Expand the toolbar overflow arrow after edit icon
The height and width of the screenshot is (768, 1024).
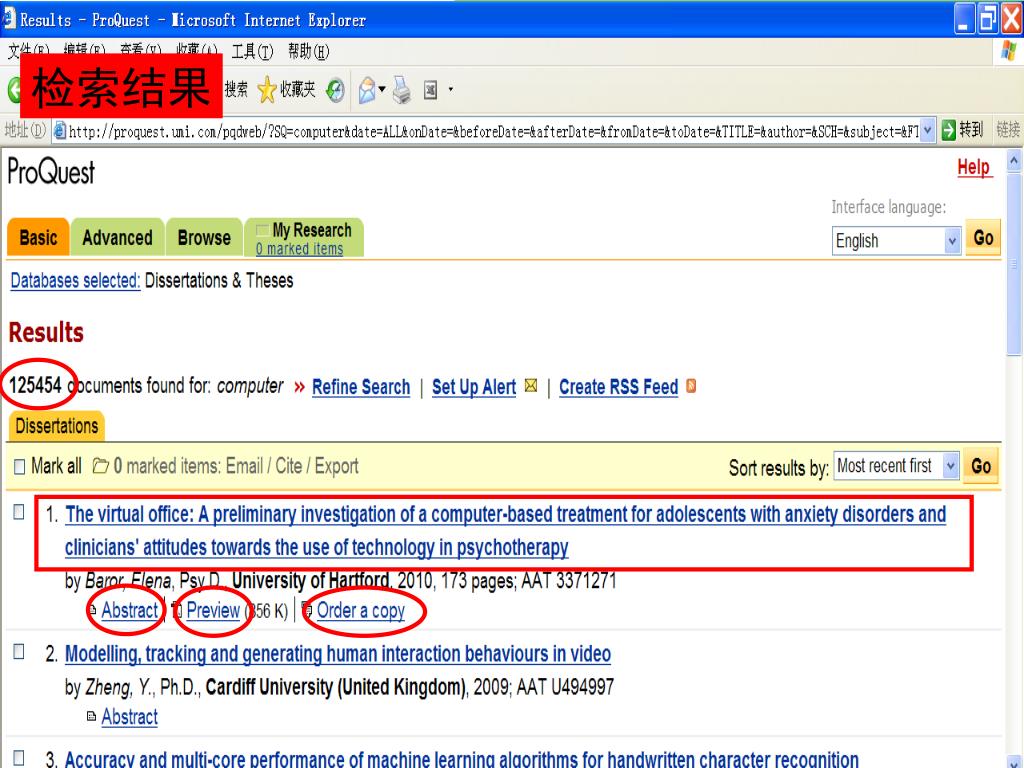pyautogui.click(x=451, y=89)
